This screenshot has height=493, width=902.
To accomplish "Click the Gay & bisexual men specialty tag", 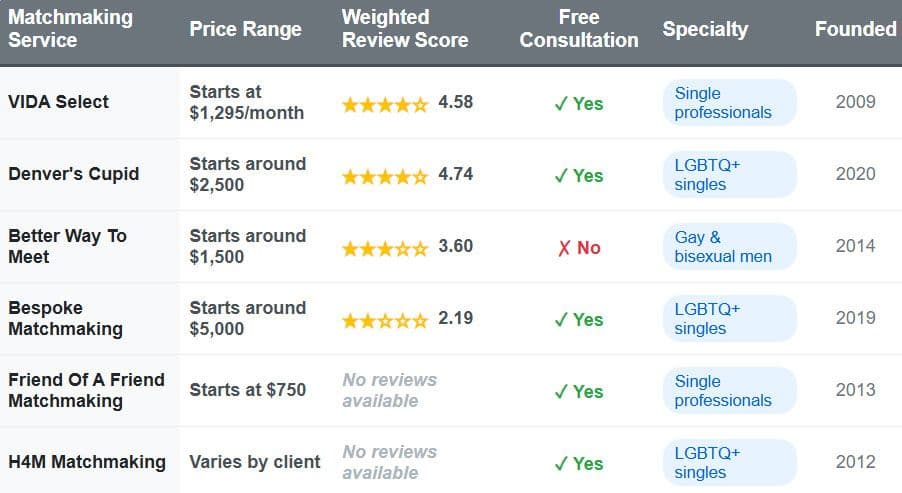I will point(729,247).
